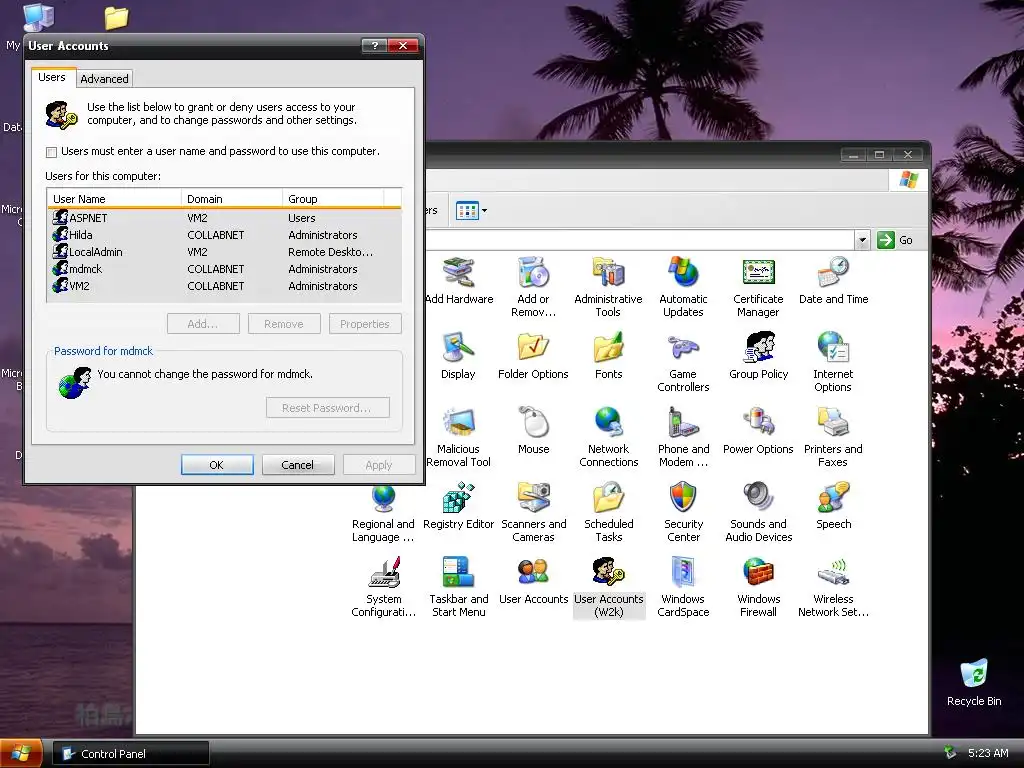Click the dialog help question mark button
The width and height of the screenshot is (1024, 768).
tap(374, 45)
